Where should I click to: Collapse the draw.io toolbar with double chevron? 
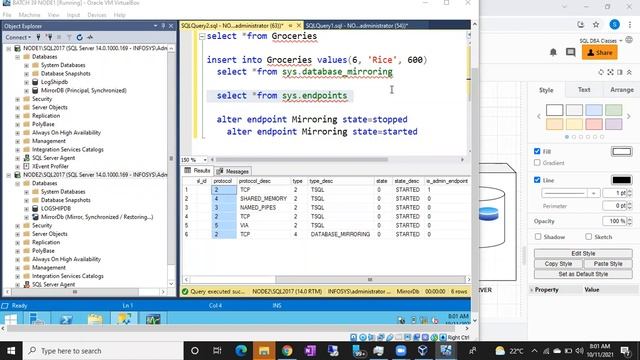click(x=629, y=72)
